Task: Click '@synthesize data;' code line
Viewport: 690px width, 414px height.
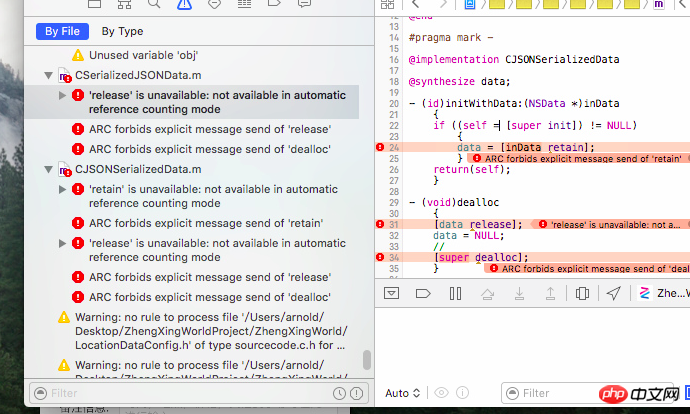Action: [459, 81]
